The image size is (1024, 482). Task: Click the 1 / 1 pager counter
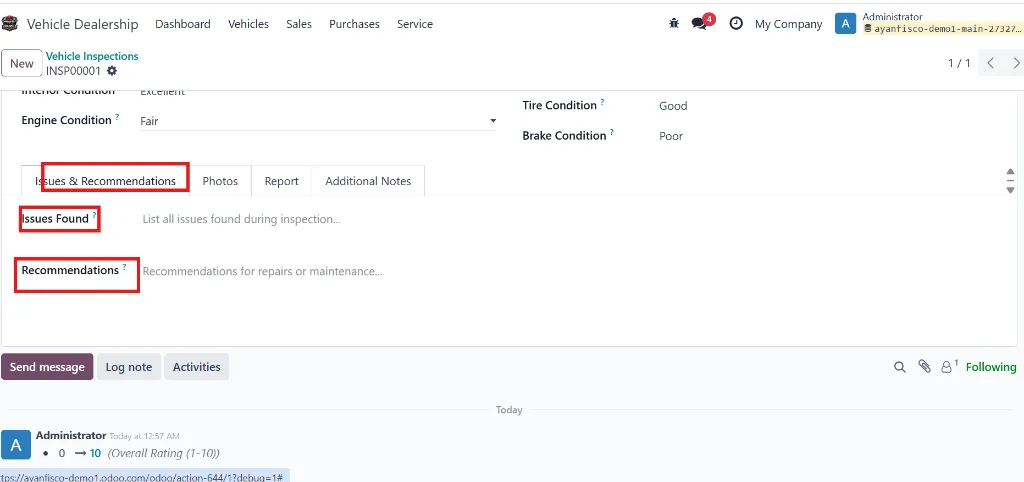tap(959, 63)
